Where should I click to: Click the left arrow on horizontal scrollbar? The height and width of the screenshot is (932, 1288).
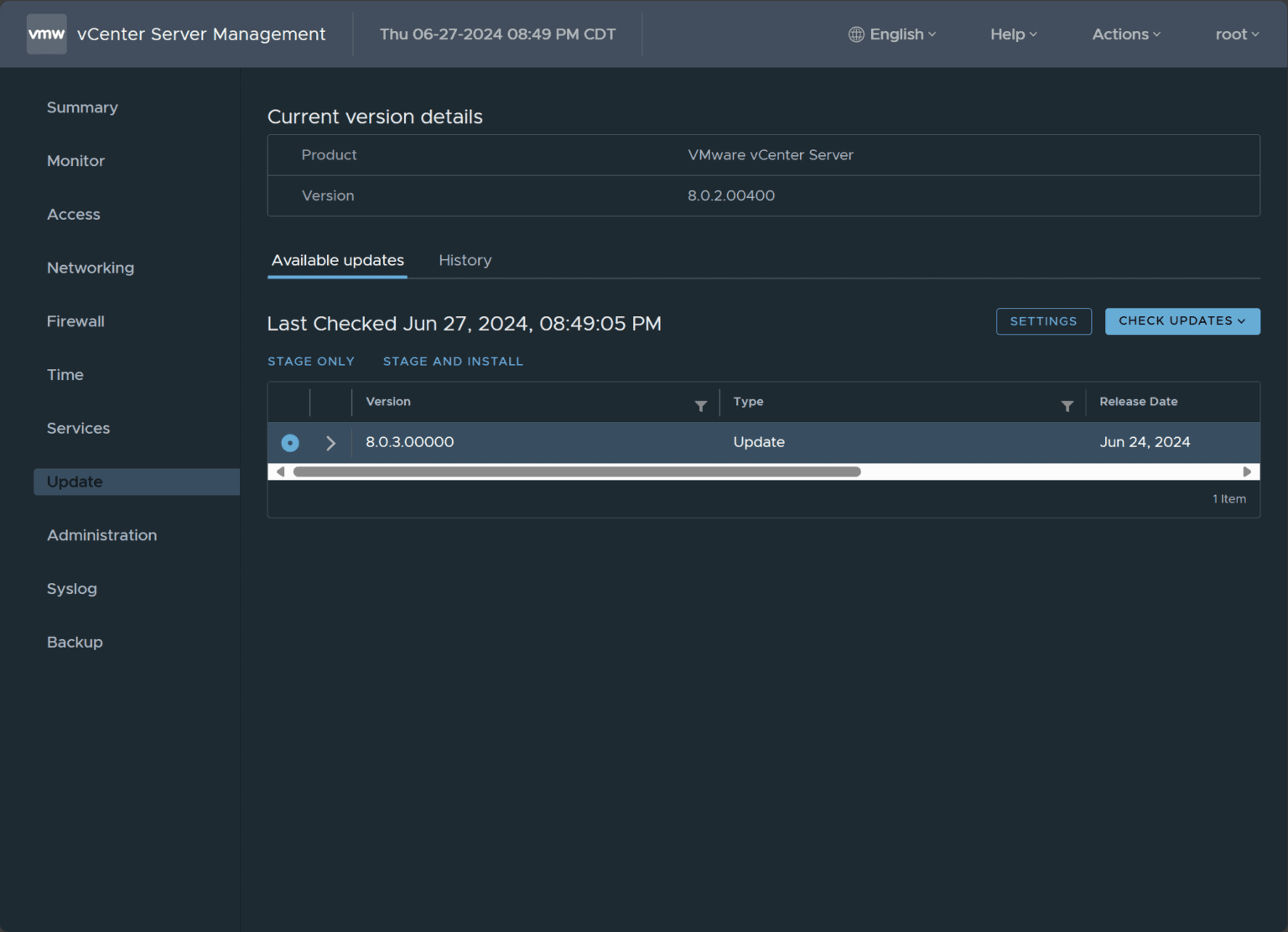tap(280, 471)
